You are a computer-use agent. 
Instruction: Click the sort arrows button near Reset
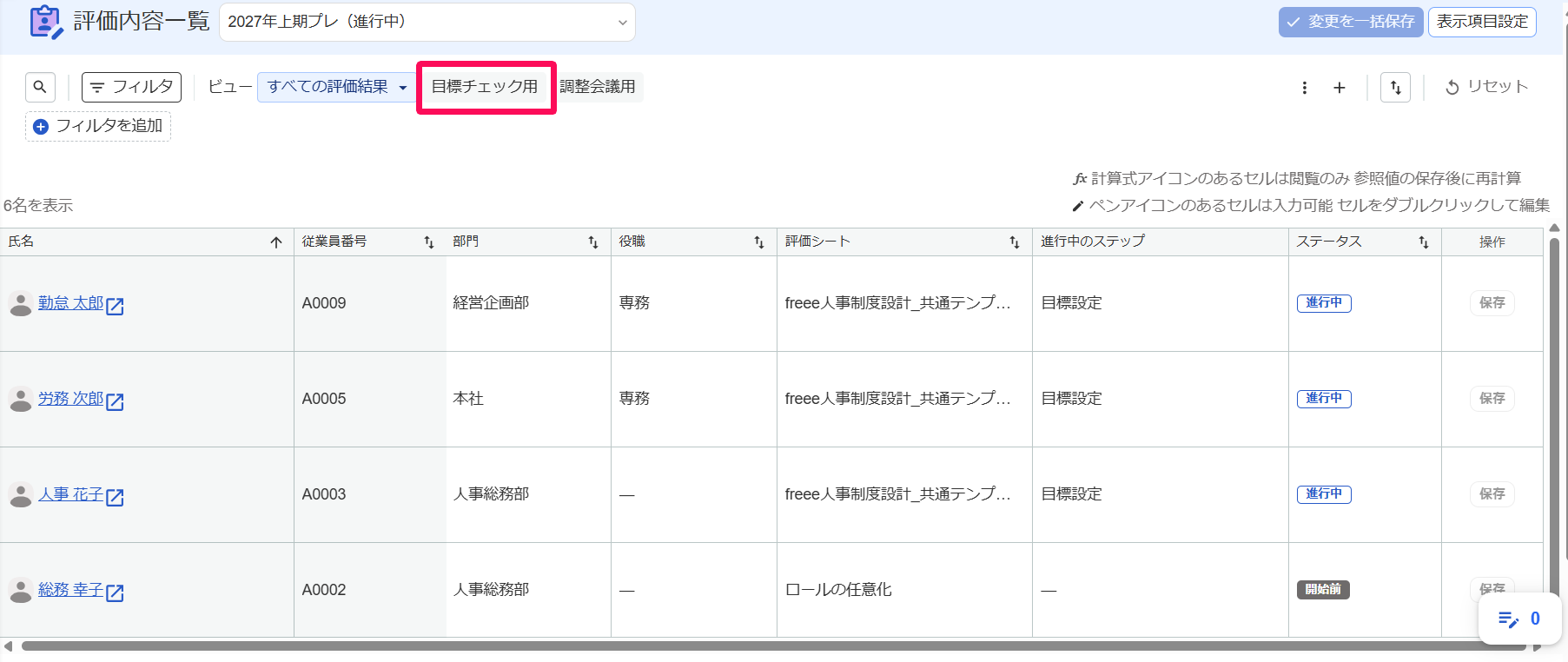(x=1395, y=87)
